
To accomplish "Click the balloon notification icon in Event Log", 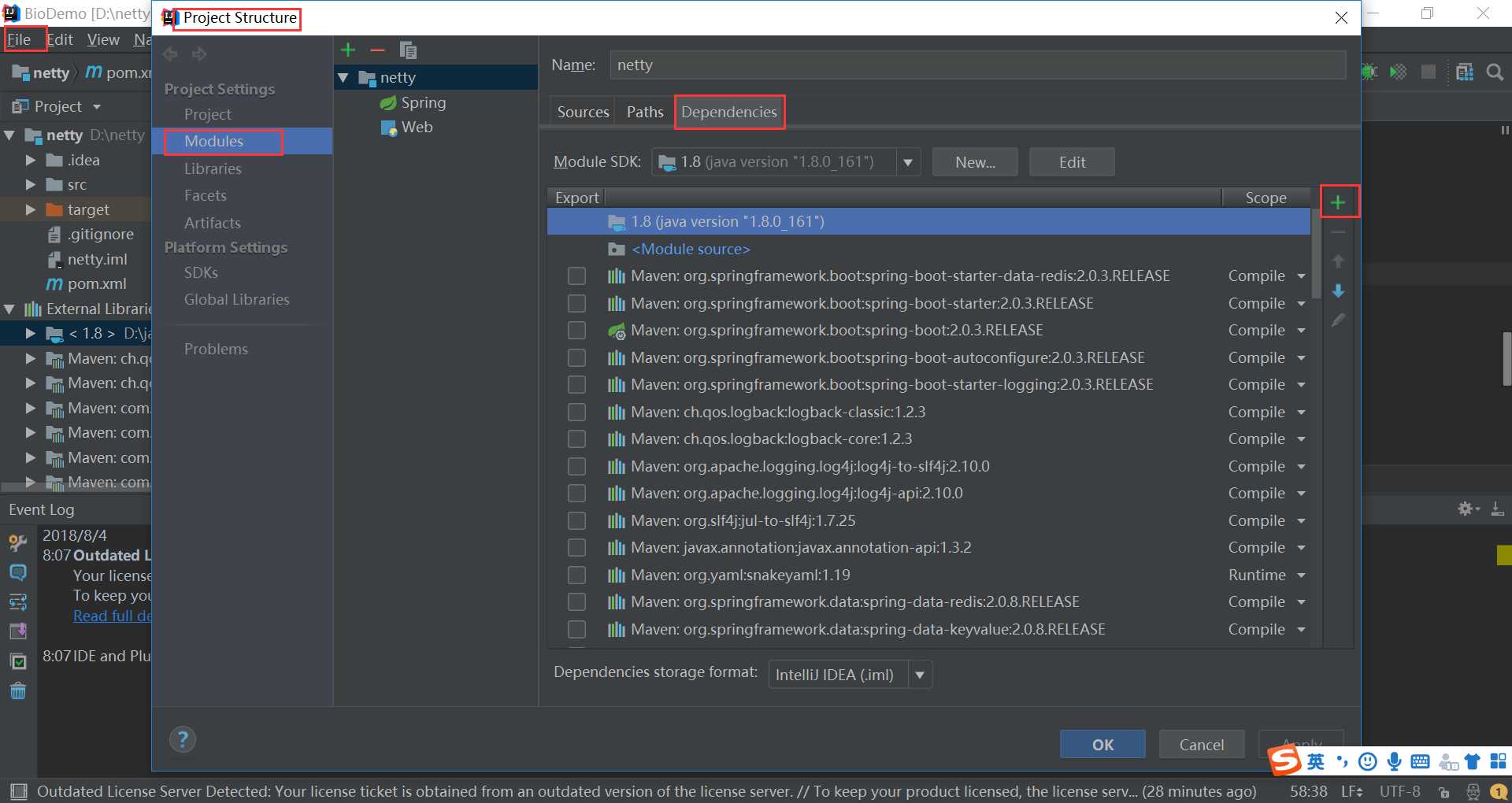I will pyautogui.click(x=17, y=572).
